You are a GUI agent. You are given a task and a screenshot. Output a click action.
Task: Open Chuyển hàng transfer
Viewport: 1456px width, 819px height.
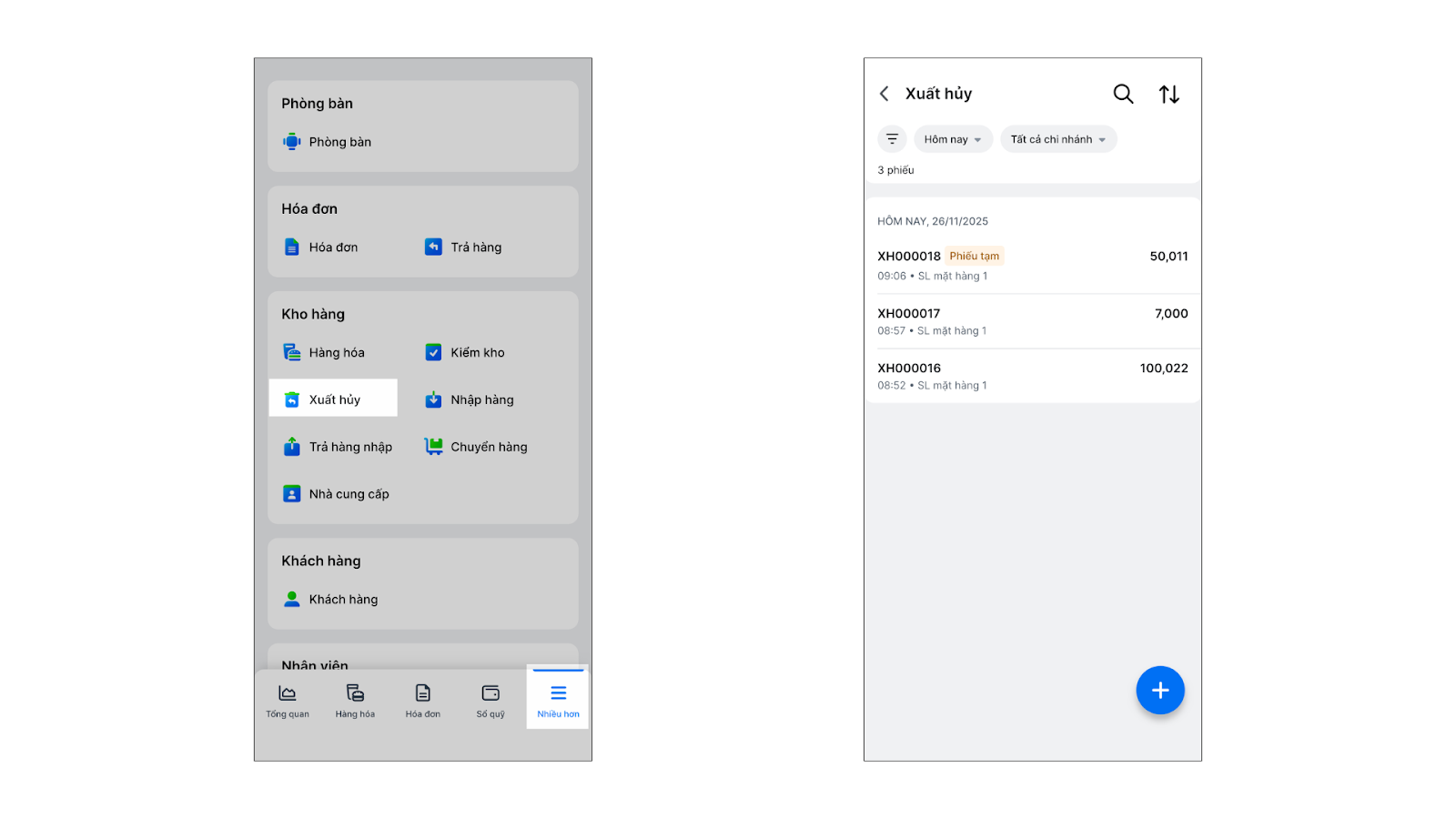pos(476,447)
